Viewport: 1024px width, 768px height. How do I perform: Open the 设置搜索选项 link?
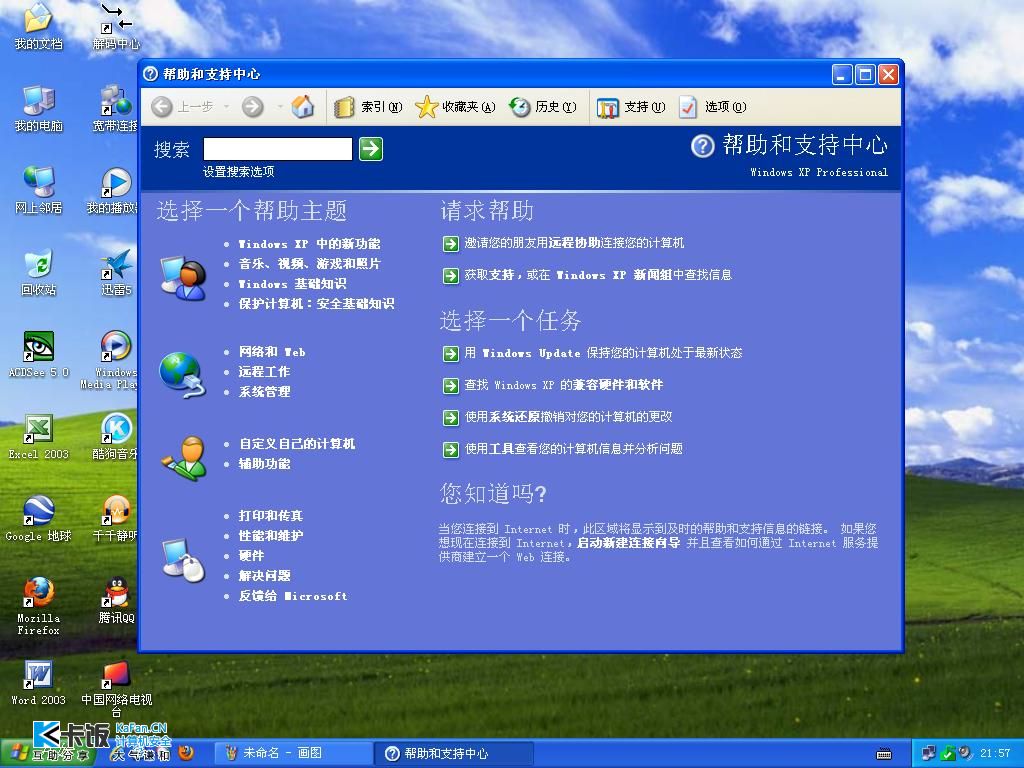(238, 172)
